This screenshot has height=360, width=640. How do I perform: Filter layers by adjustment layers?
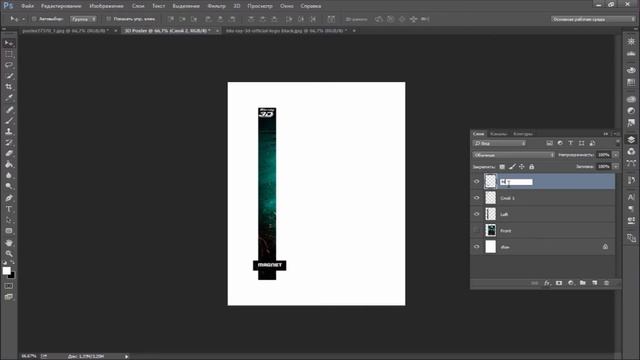560,143
